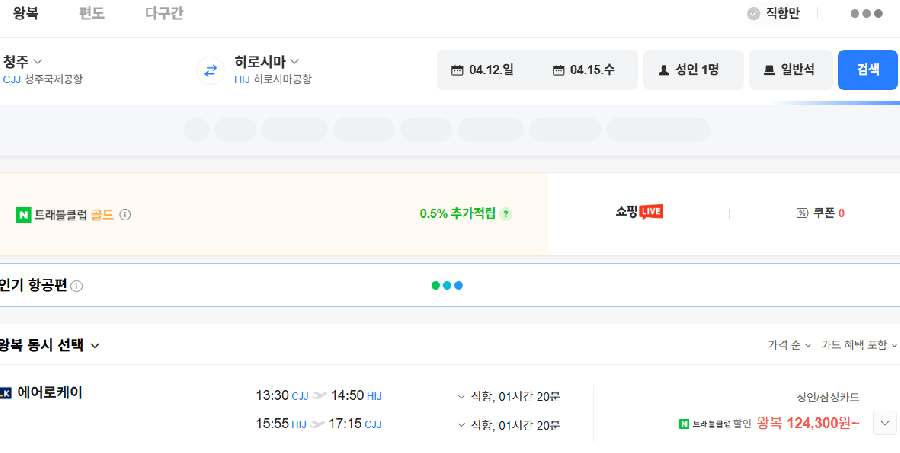Expand the 왕복 동시 선택 dropdown
900x453 pixels.
click(x=50, y=345)
